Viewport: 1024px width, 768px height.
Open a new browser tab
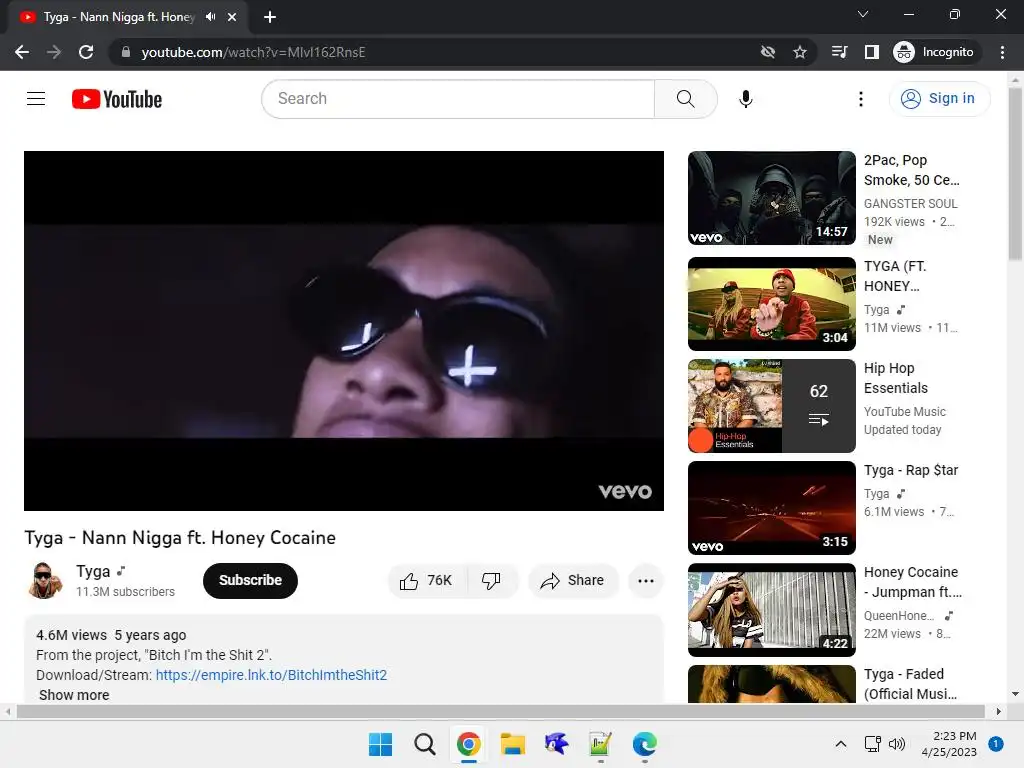(270, 17)
